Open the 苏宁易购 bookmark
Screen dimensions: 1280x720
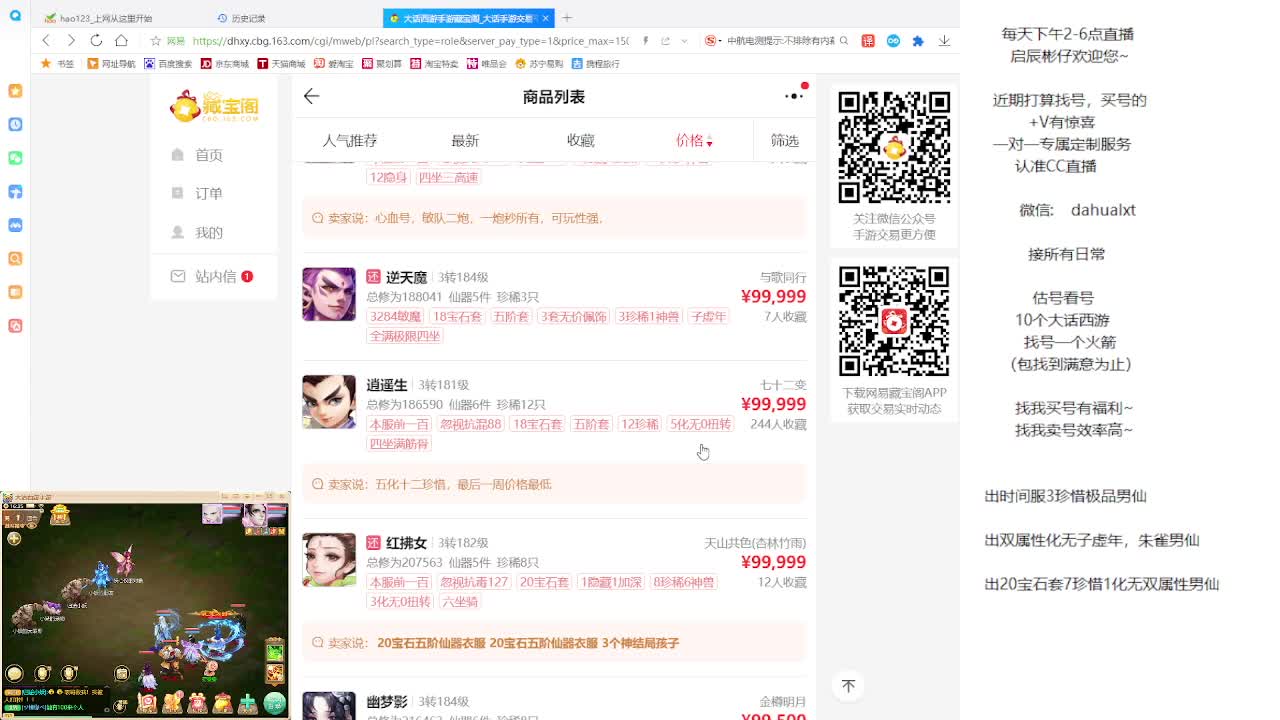pyautogui.click(x=540, y=64)
